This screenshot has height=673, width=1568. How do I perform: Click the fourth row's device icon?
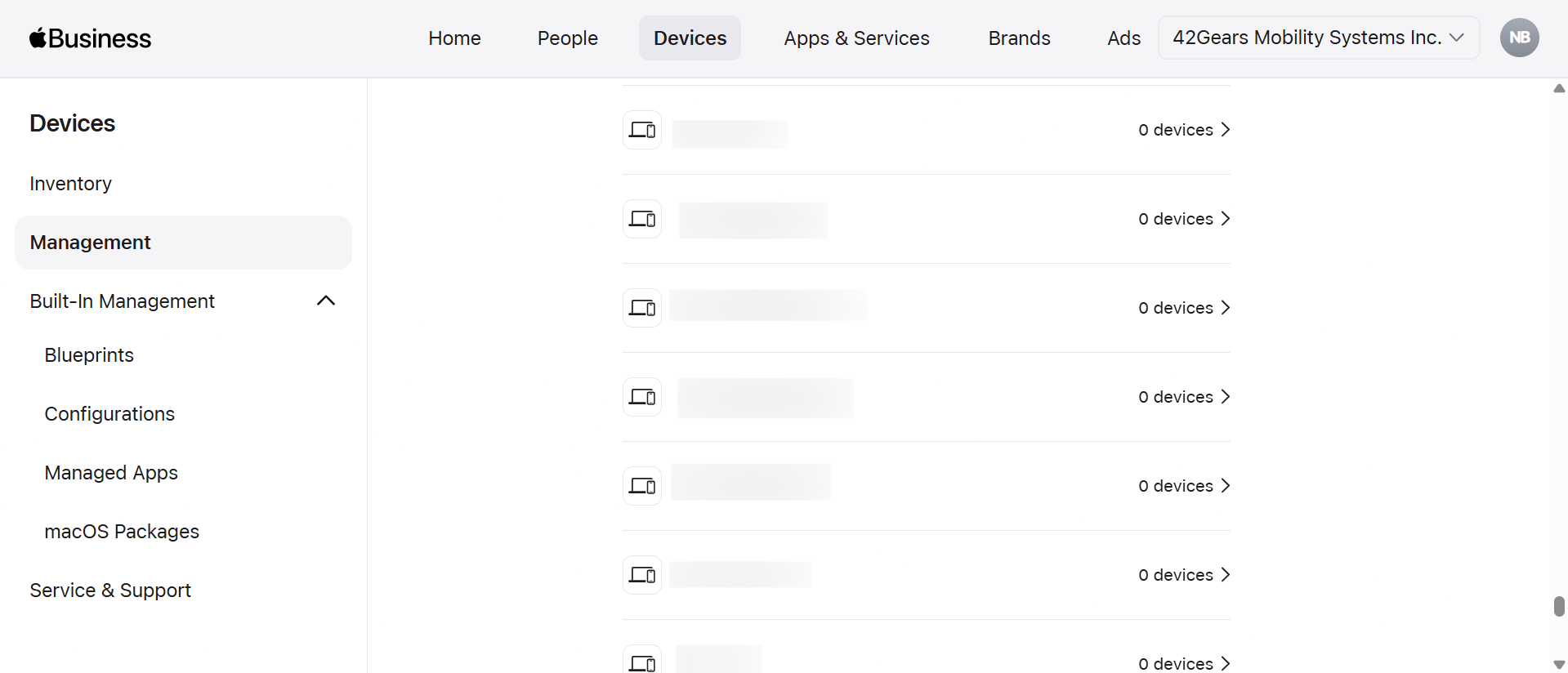click(642, 397)
